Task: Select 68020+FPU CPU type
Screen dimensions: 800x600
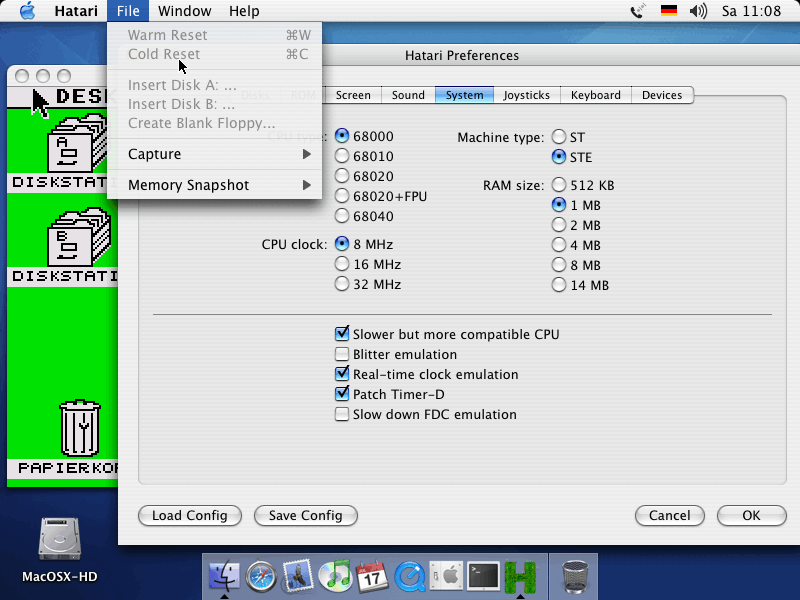Action: point(381,196)
